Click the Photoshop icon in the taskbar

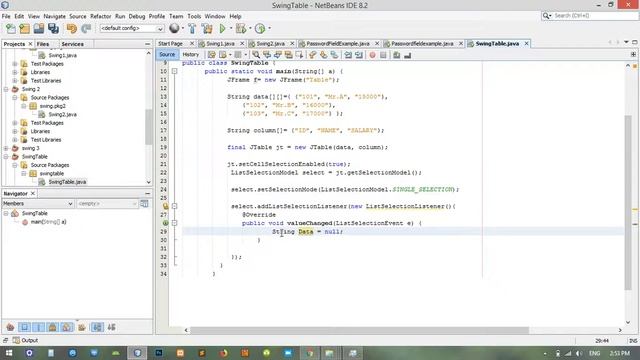coord(159,353)
